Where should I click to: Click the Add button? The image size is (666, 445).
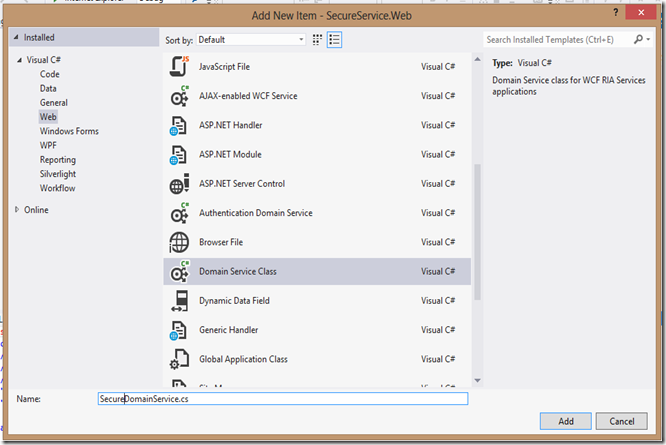pos(566,421)
